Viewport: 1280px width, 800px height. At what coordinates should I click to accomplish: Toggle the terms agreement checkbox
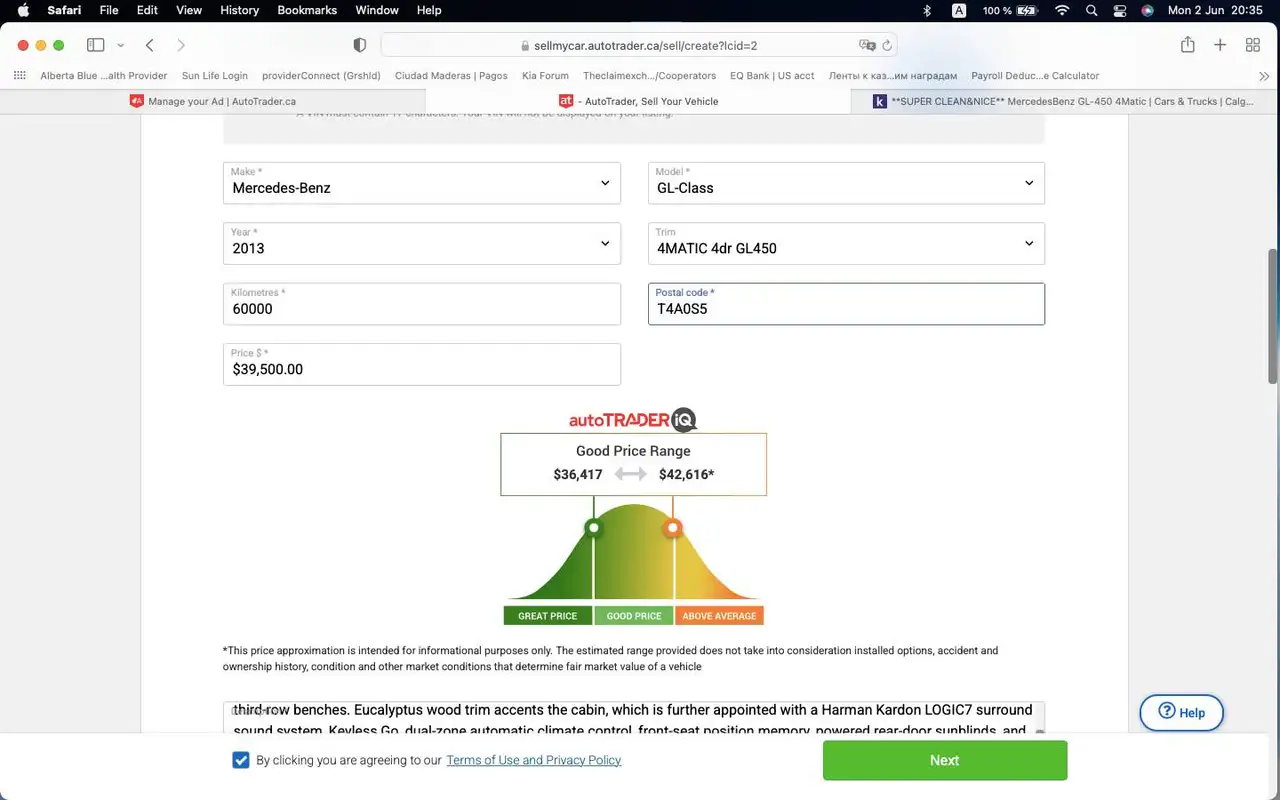241,760
